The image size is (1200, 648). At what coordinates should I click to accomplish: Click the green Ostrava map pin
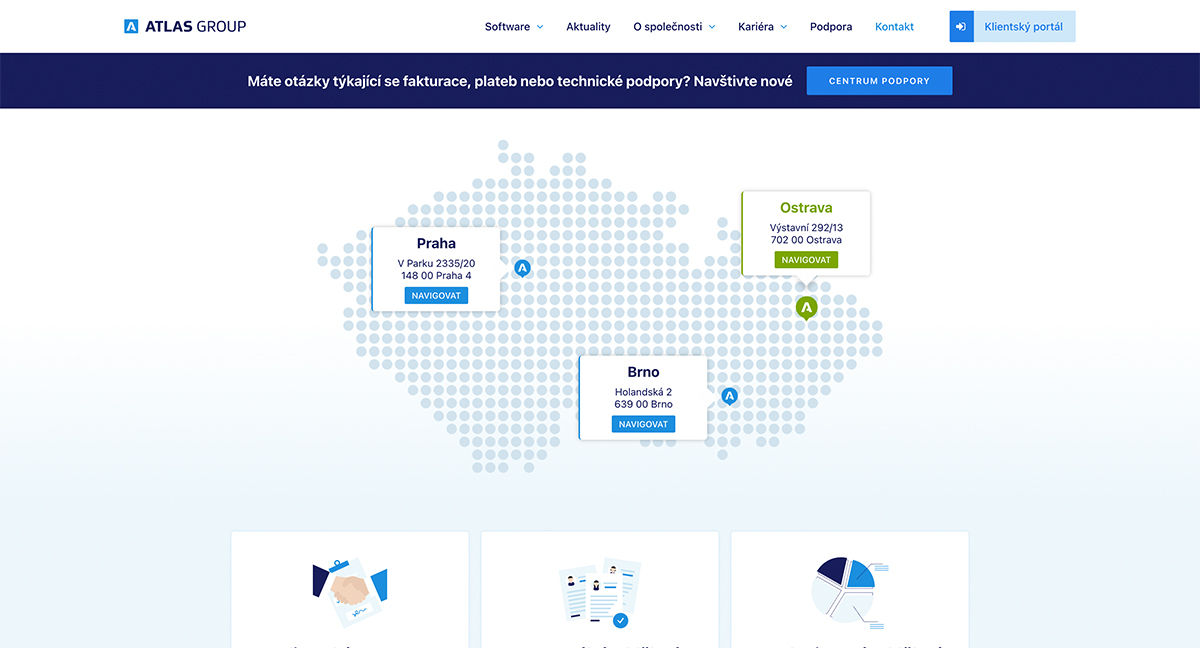(806, 307)
